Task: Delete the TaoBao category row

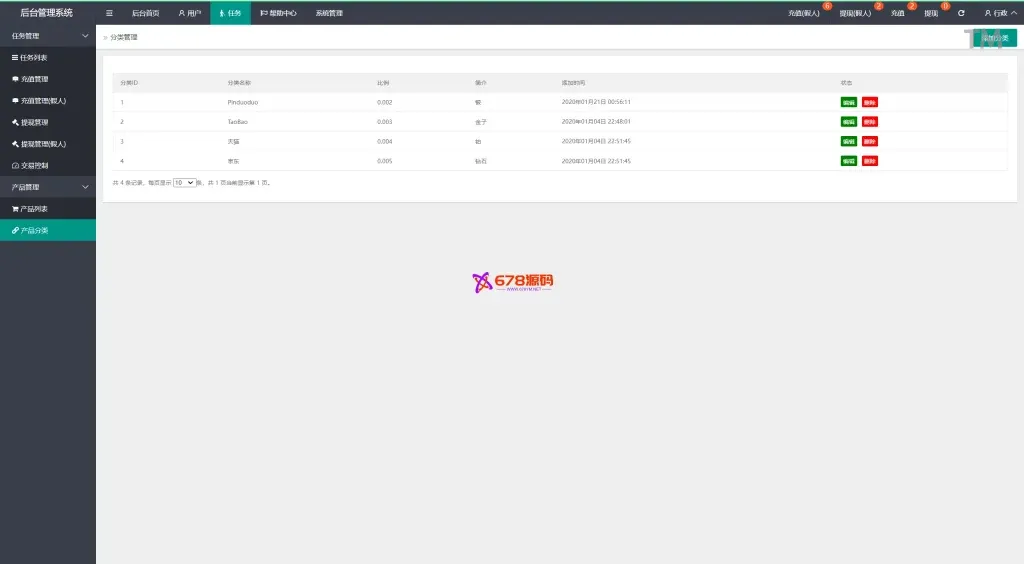Action: tap(869, 122)
